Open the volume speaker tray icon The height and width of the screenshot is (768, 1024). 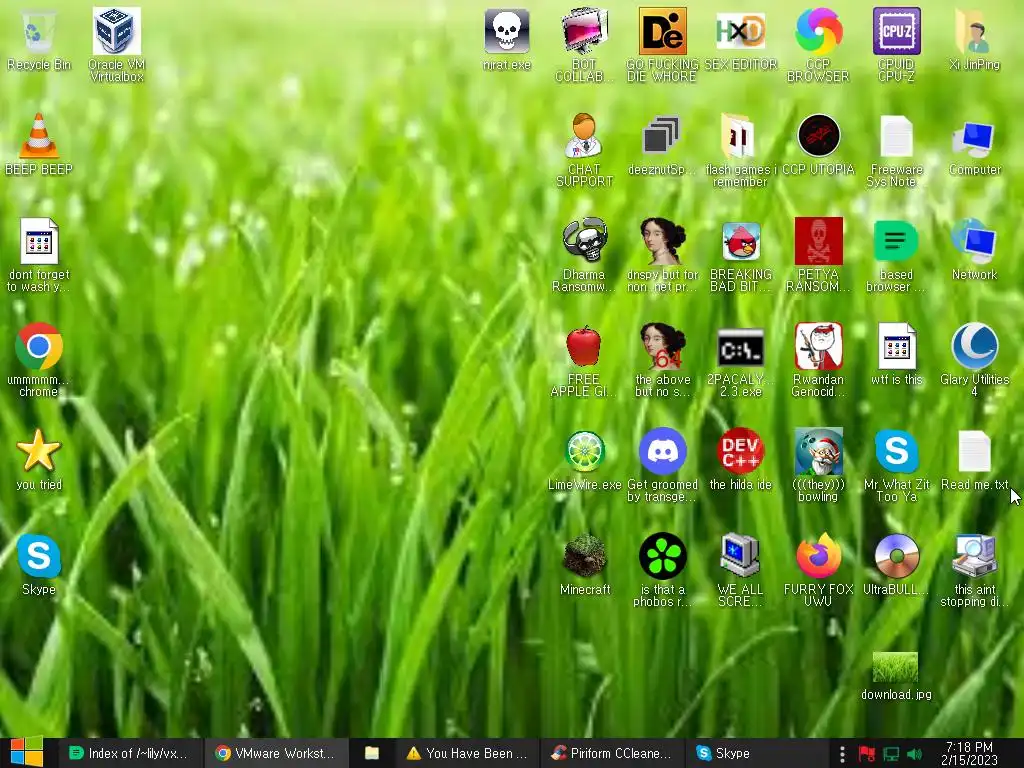914,754
